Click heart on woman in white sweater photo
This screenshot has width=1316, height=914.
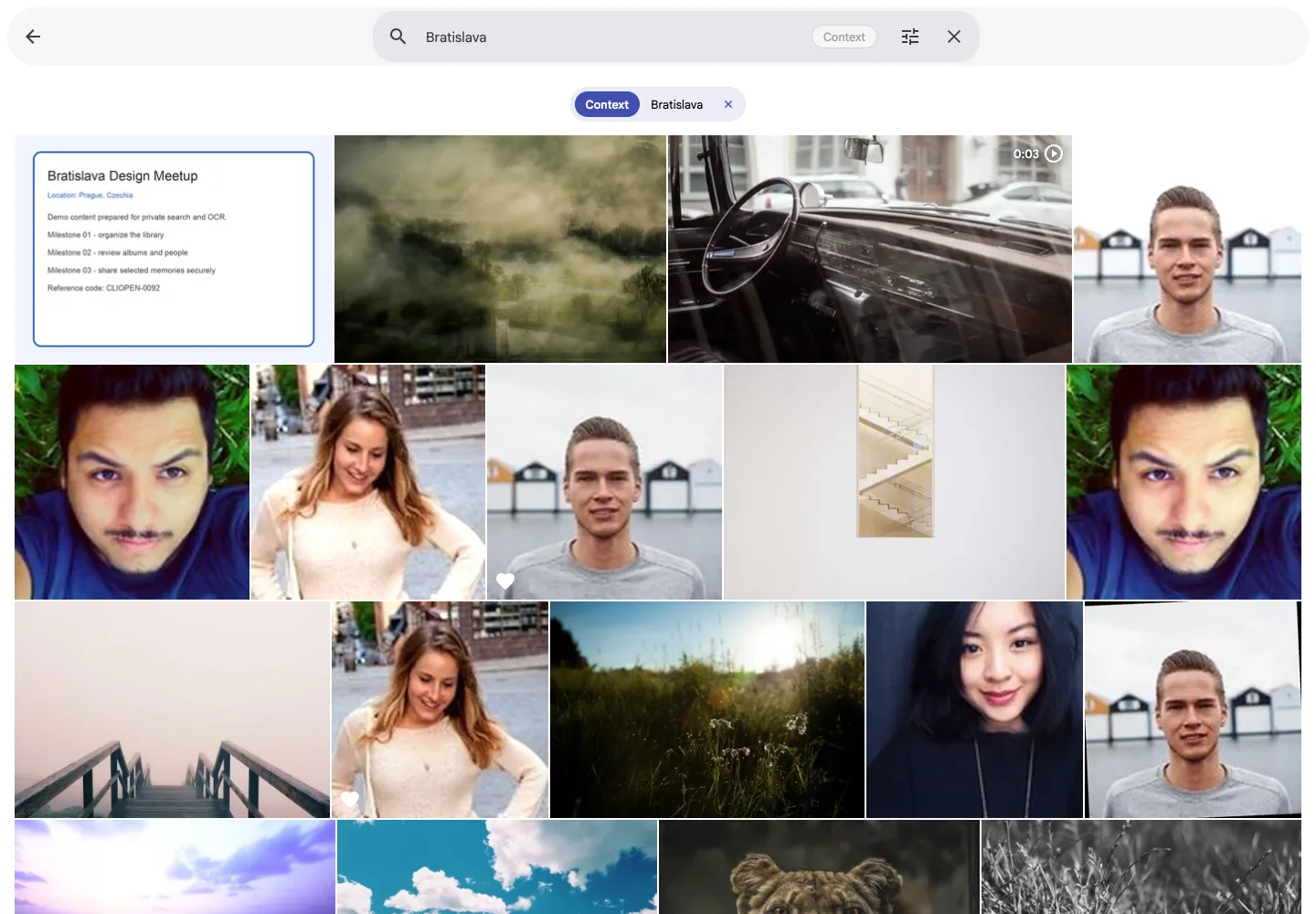(x=350, y=799)
